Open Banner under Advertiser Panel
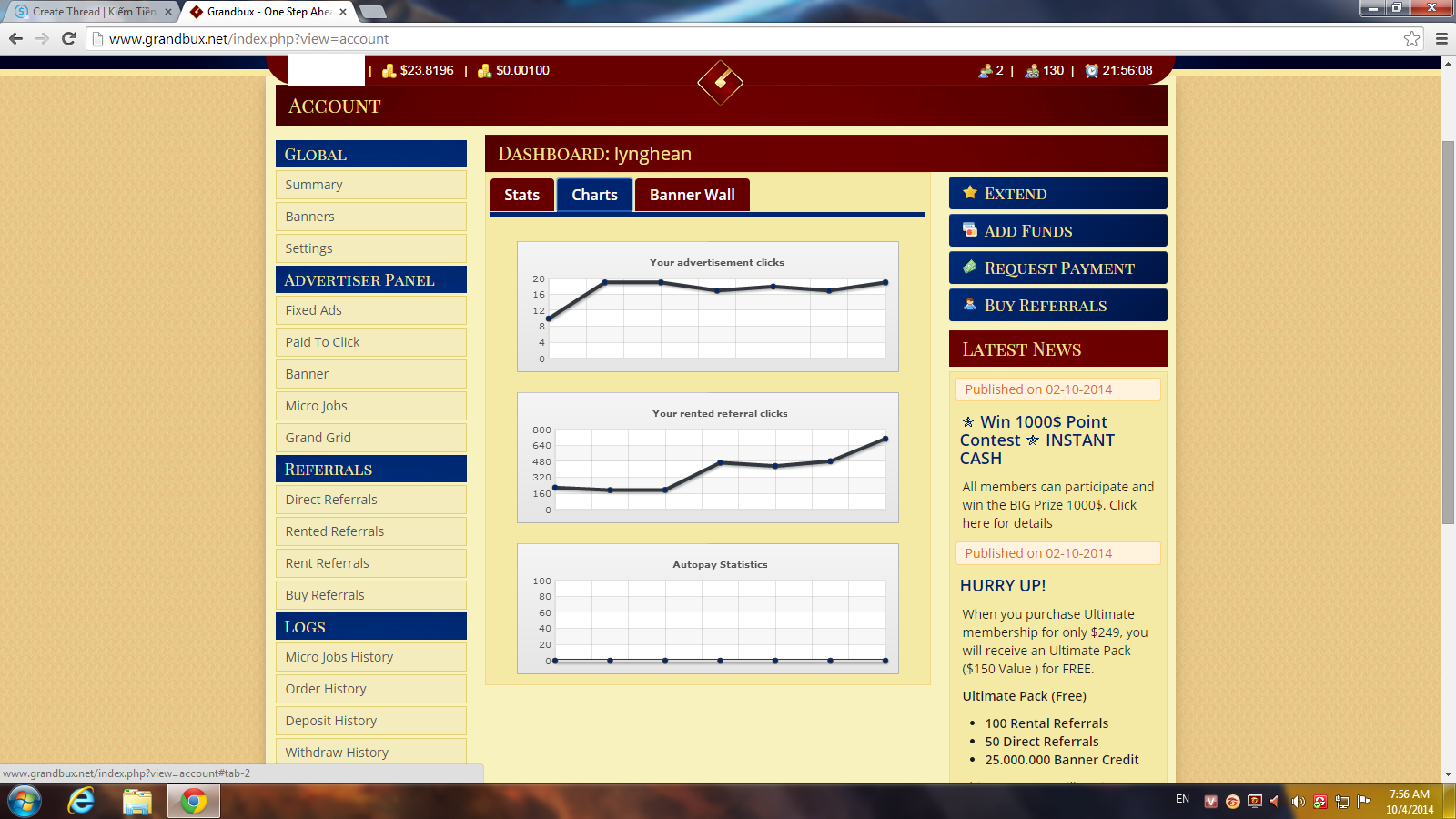This screenshot has height=819, width=1456. pos(371,374)
